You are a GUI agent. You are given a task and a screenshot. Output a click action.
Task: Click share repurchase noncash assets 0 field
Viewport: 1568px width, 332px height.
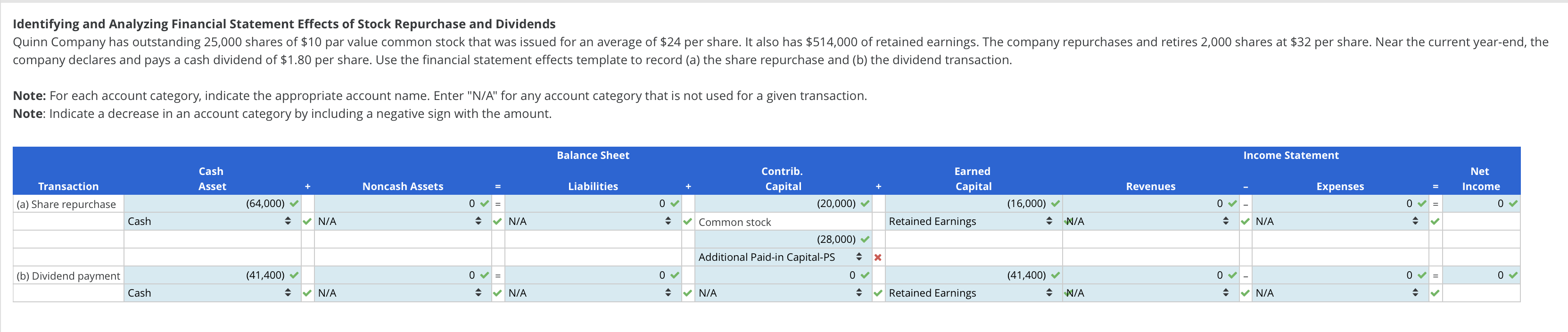pyautogui.click(x=402, y=203)
